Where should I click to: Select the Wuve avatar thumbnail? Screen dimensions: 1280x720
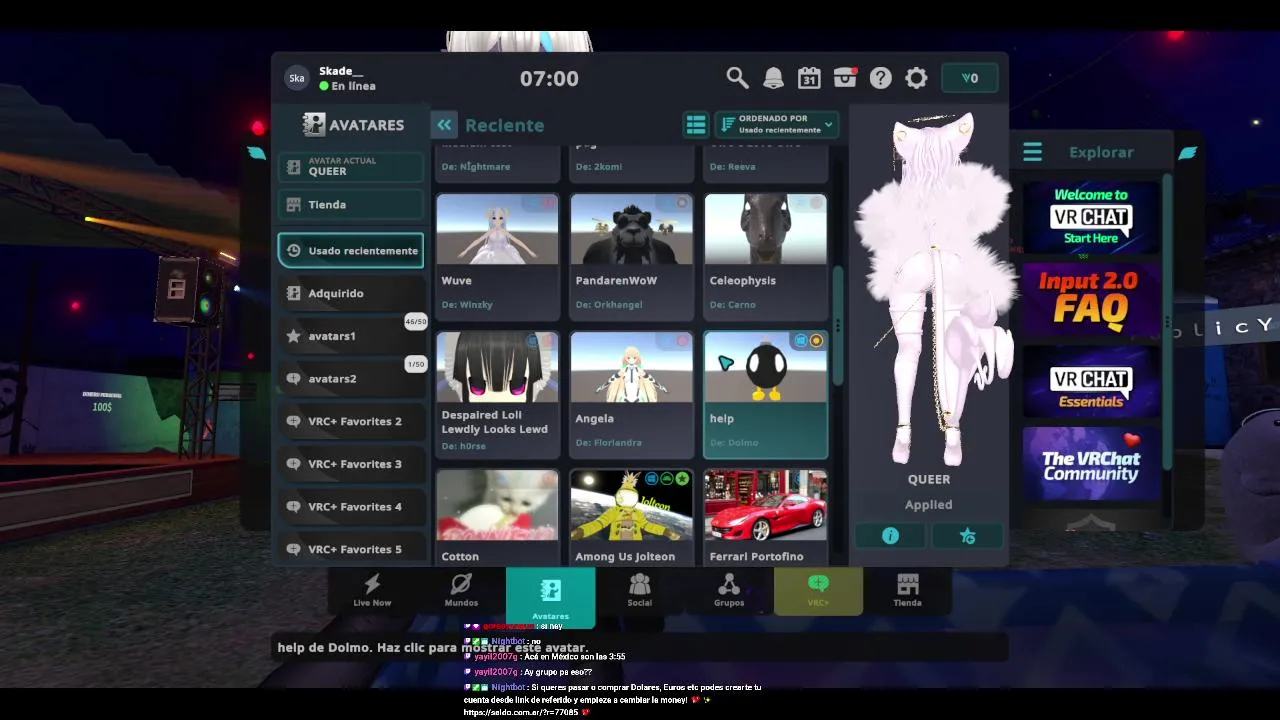point(497,230)
